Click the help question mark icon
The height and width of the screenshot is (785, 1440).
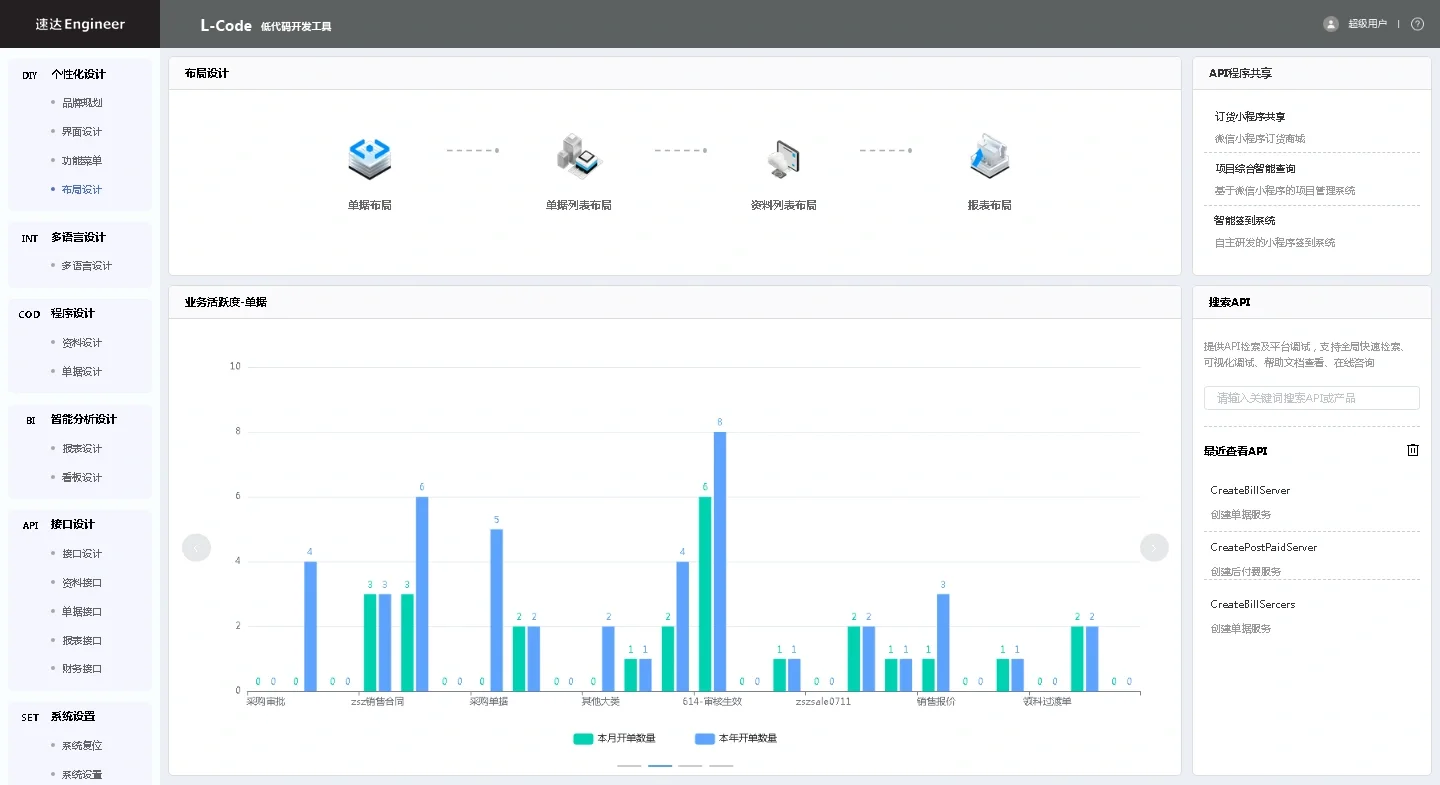point(1417,24)
